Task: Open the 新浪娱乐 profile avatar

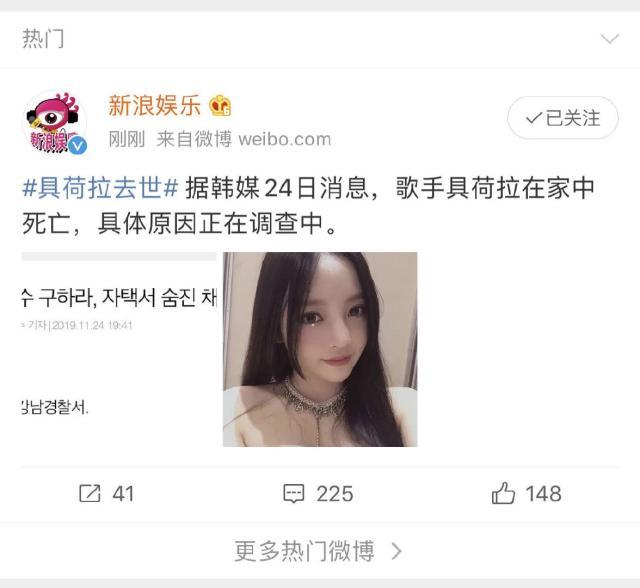Action: [54, 123]
